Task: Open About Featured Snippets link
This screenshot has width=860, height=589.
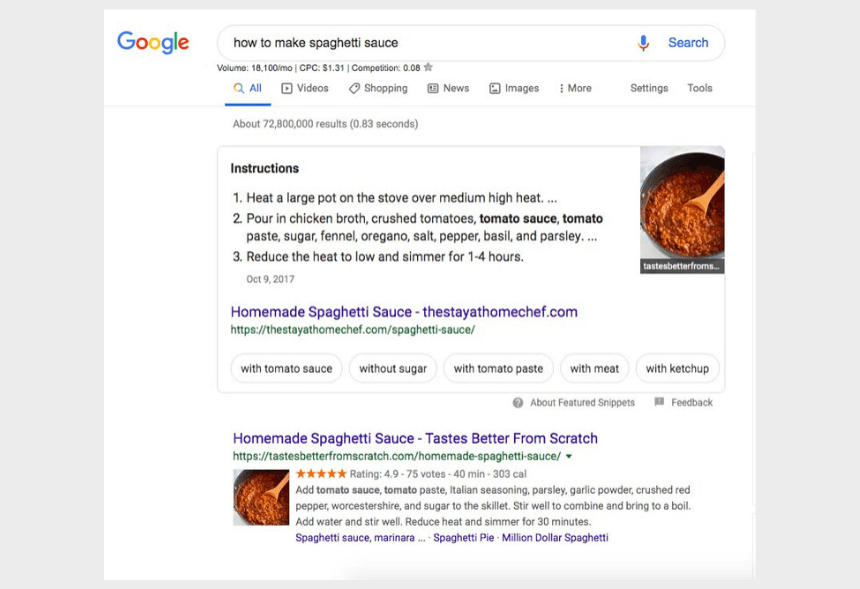Action: (x=582, y=403)
